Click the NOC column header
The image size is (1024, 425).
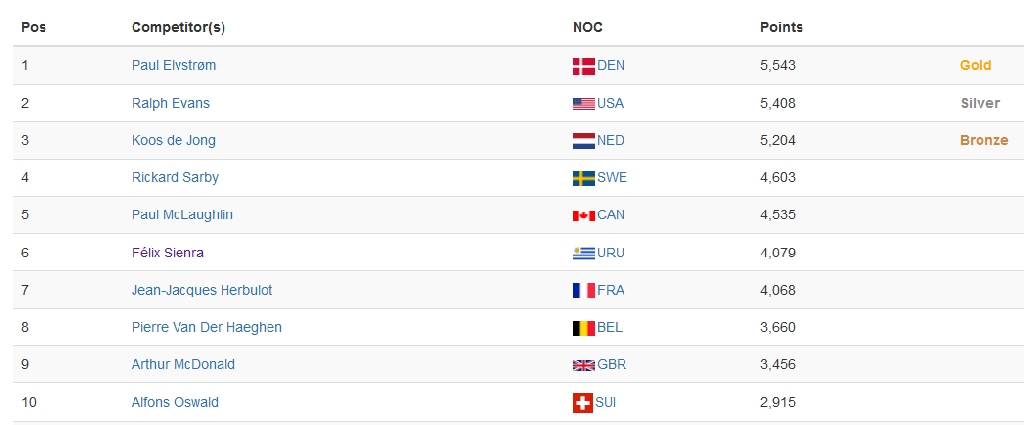coord(588,27)
